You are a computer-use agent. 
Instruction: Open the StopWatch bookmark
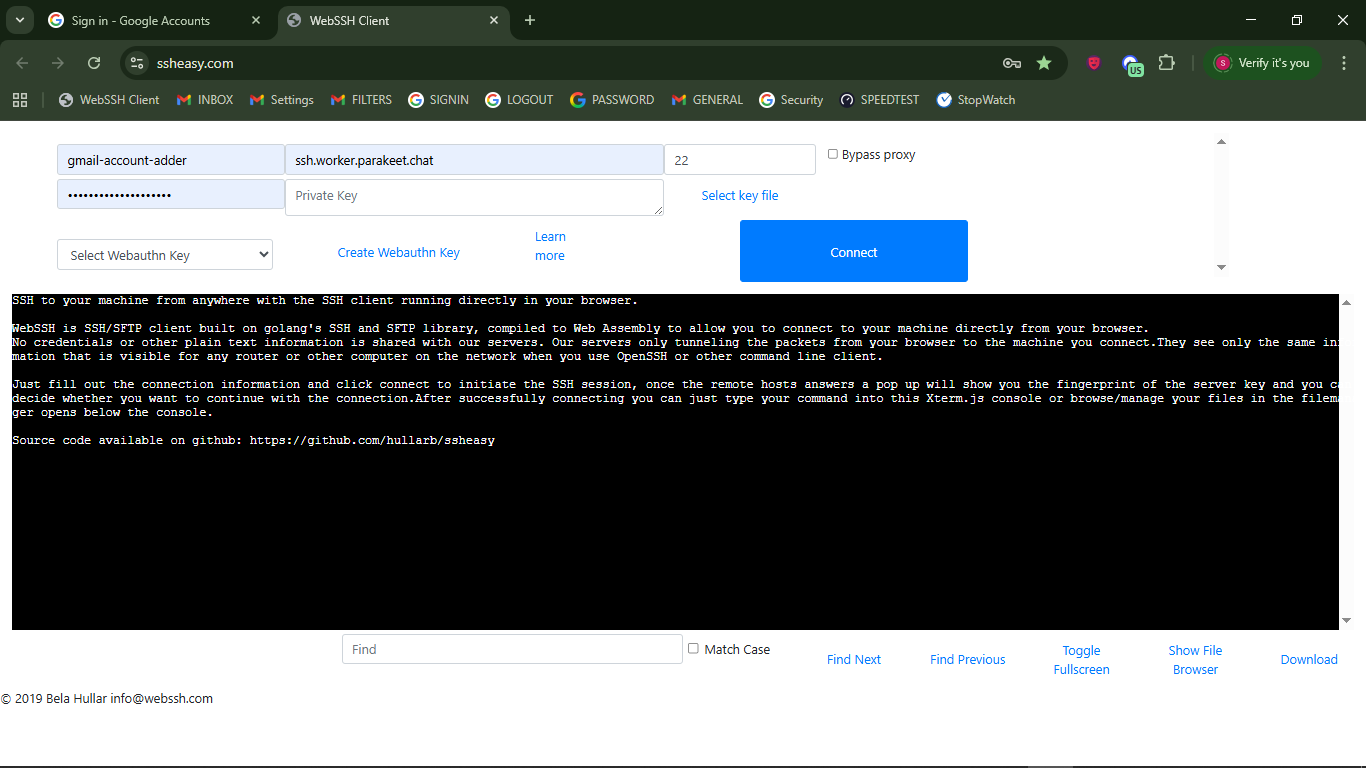(975, 100)
